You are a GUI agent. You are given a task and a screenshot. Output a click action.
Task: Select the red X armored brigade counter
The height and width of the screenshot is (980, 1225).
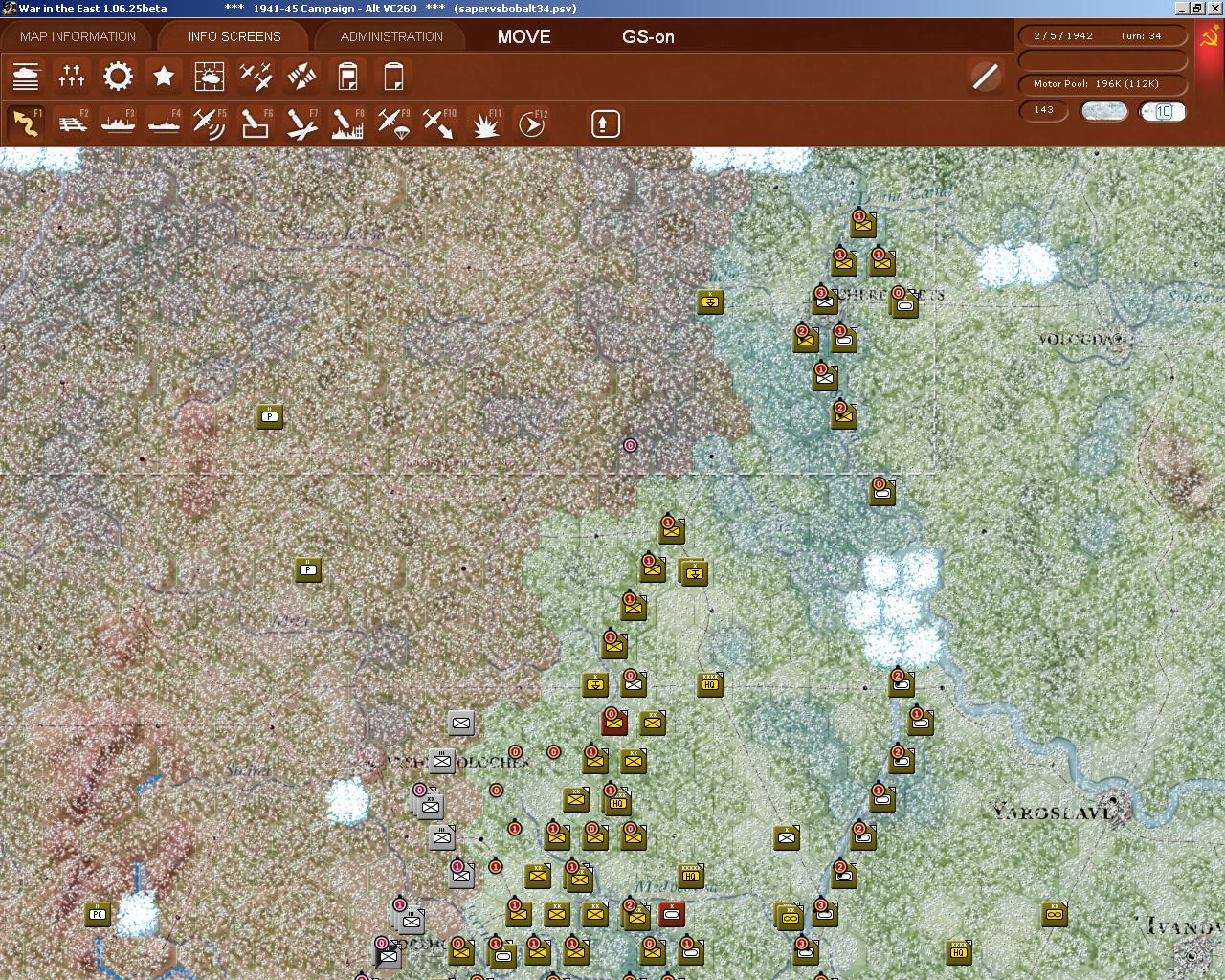[672, 914]
